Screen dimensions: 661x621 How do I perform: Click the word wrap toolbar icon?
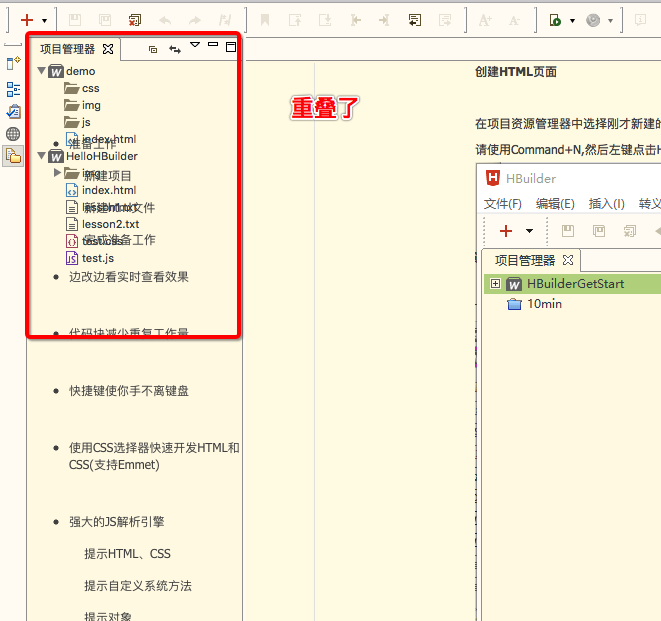[x=415, y=20]
